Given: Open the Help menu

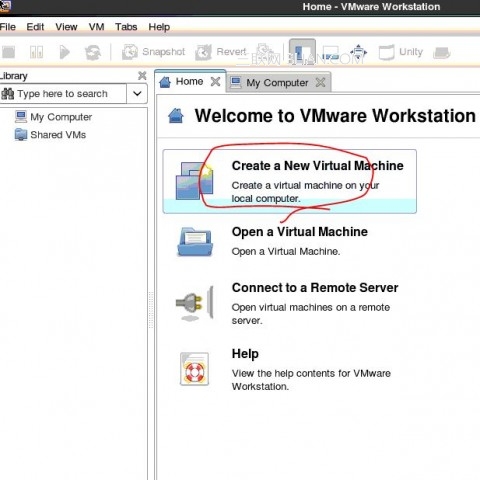Looking at the screenshot, I should 159,27.
